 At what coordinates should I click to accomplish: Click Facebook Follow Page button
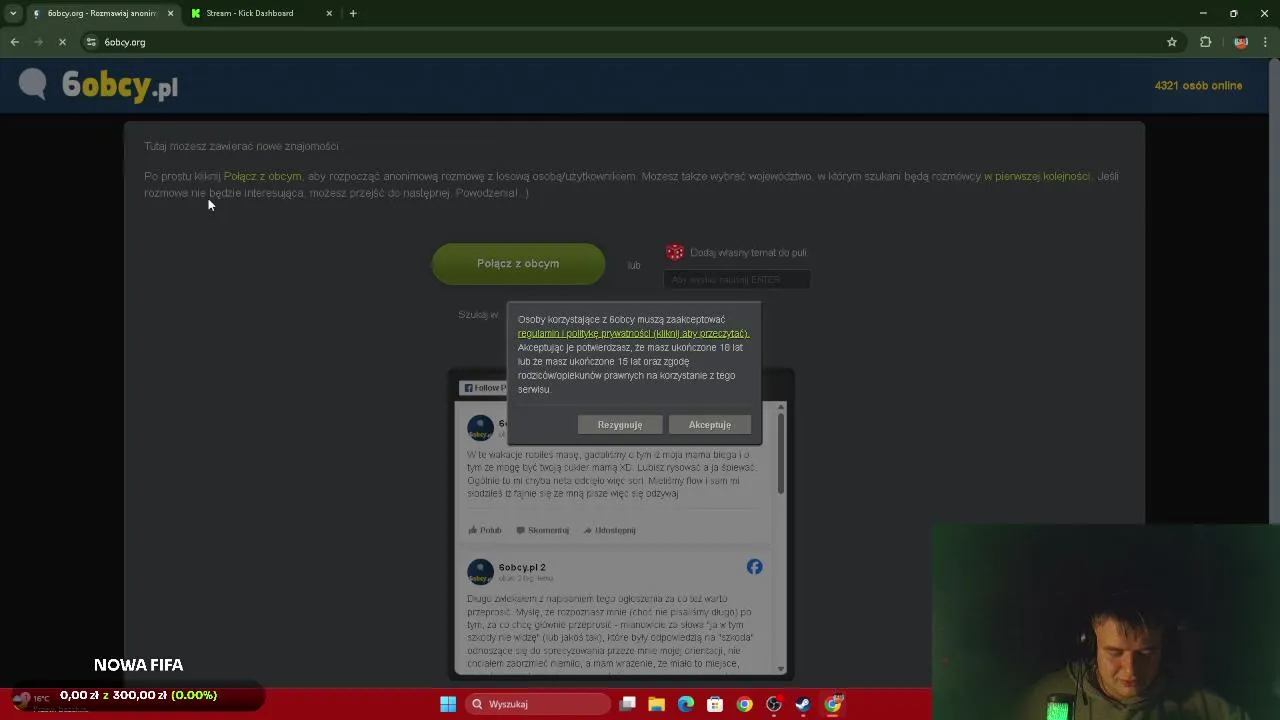(485, 387)
